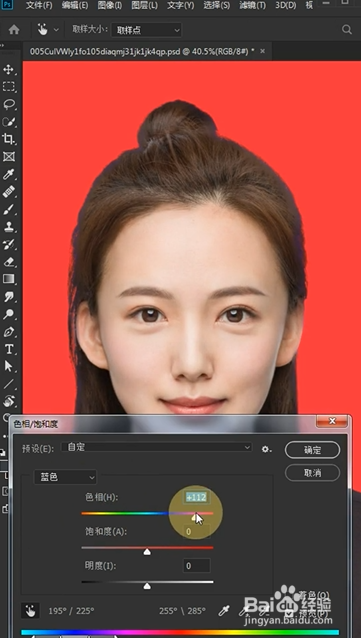
Task: Click the 明度(I): label
Action: (x=100, y=566)
